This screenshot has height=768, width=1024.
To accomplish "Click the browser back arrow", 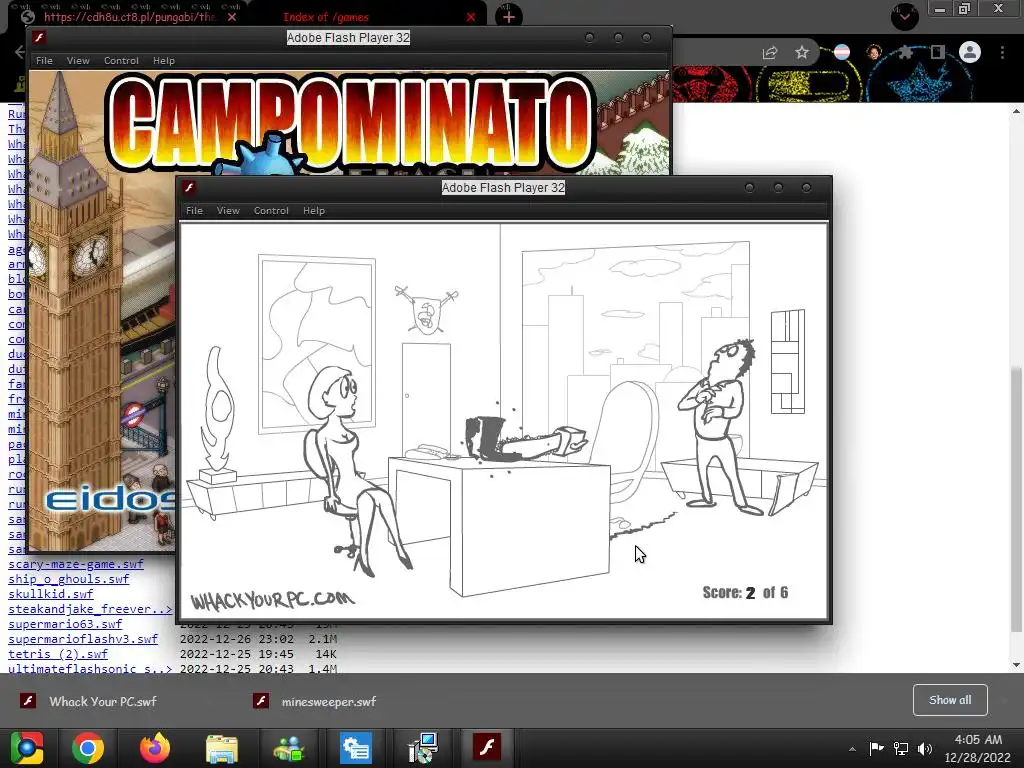I will tap(20, 52).
